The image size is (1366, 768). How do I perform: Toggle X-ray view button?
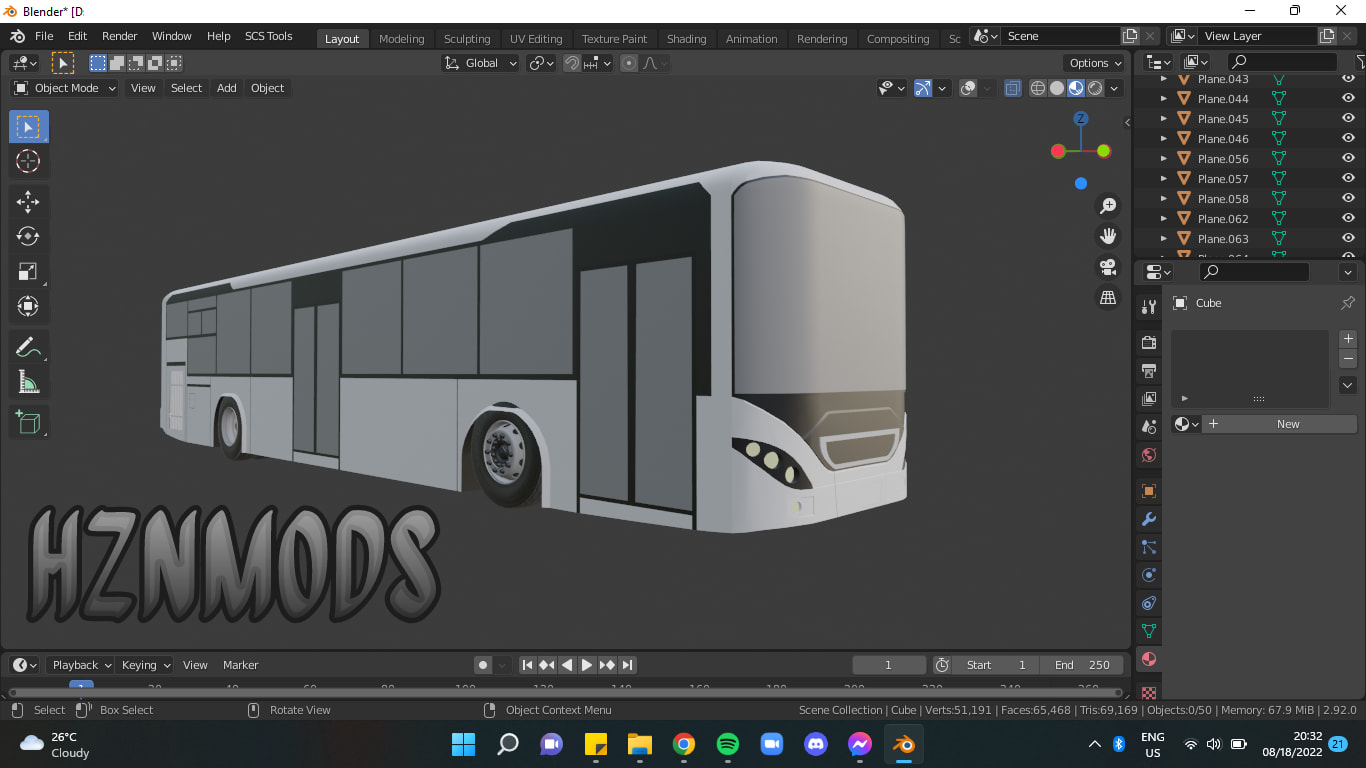pyautogui.click(x=1012, y=88)
